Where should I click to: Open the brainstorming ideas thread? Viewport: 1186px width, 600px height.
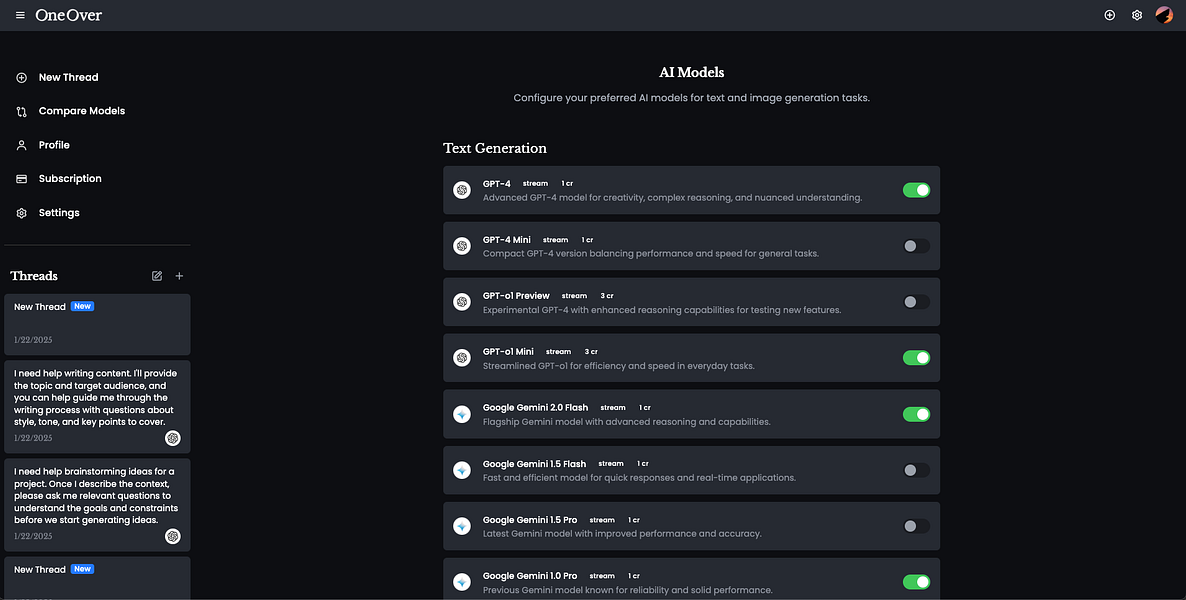90,495
